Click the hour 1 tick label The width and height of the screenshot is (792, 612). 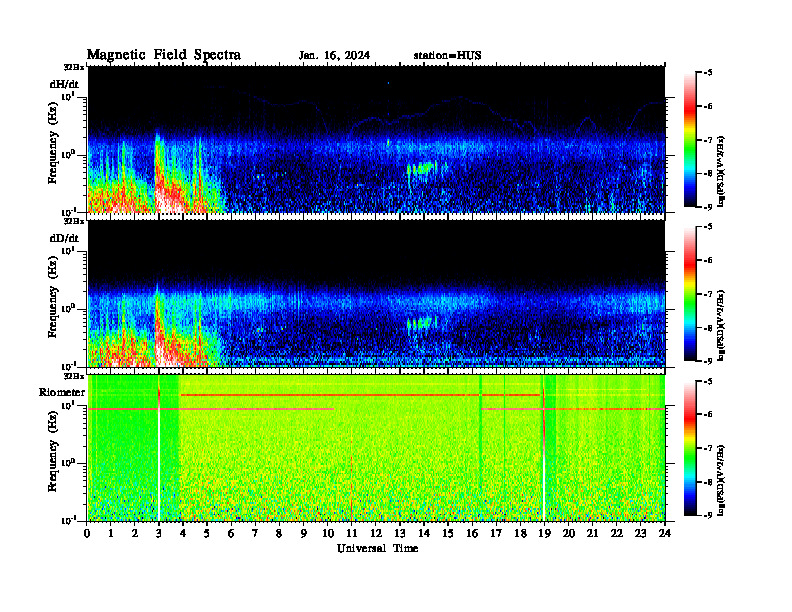click(x=112, y=533)
